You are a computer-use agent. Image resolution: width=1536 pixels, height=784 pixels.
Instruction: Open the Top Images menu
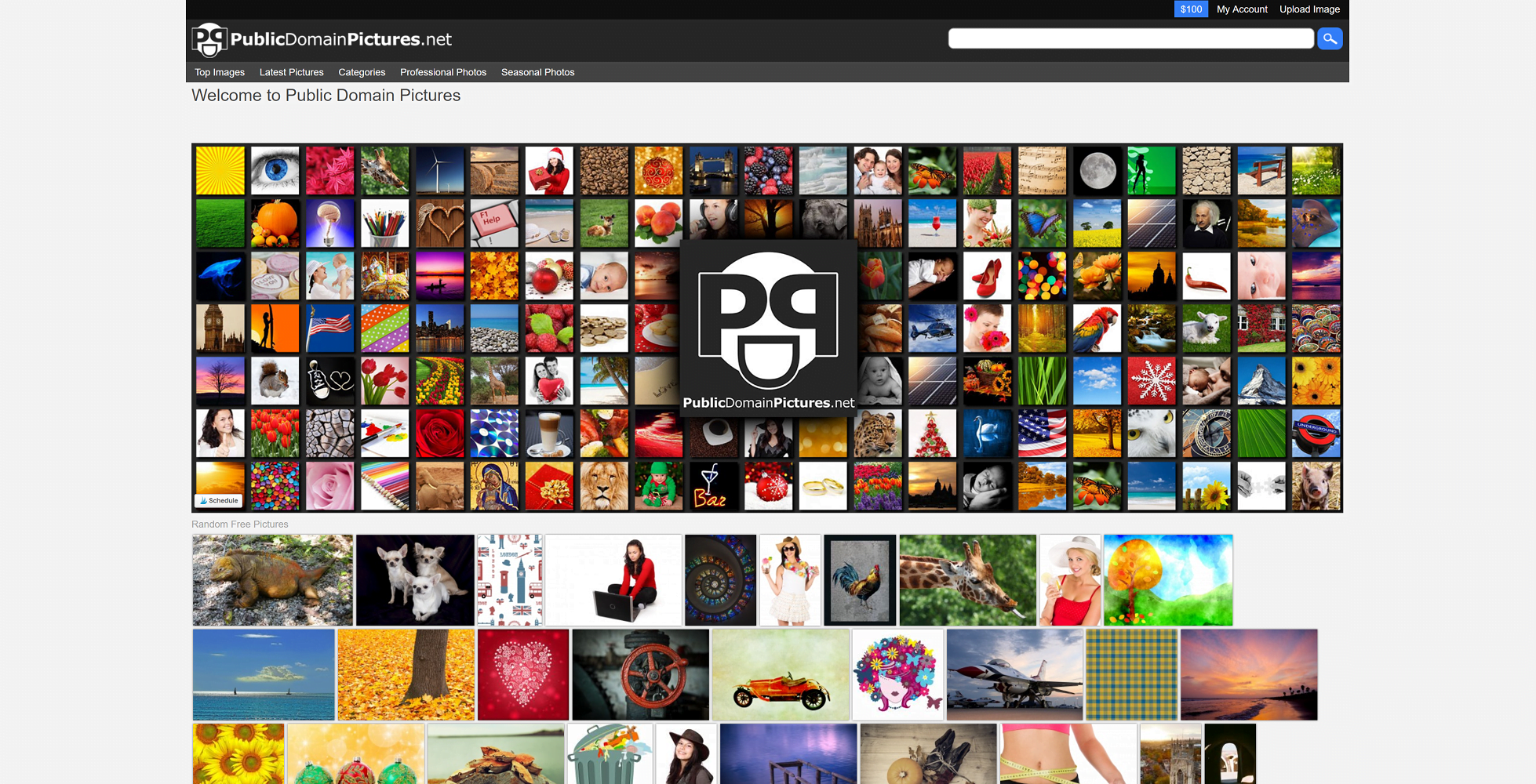(x=219, y=72)
